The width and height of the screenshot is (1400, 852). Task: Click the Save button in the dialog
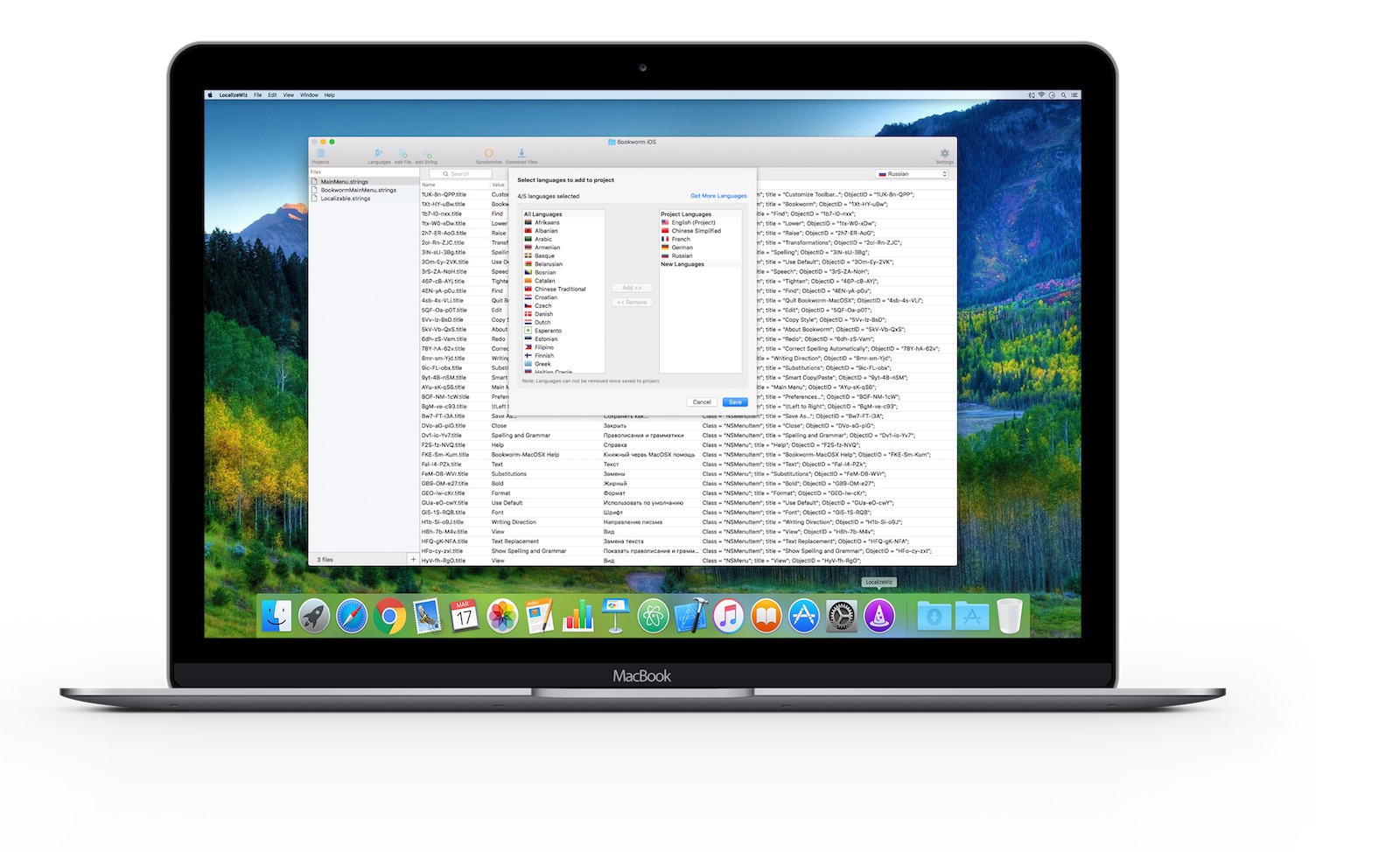click(x=735, y=402)
